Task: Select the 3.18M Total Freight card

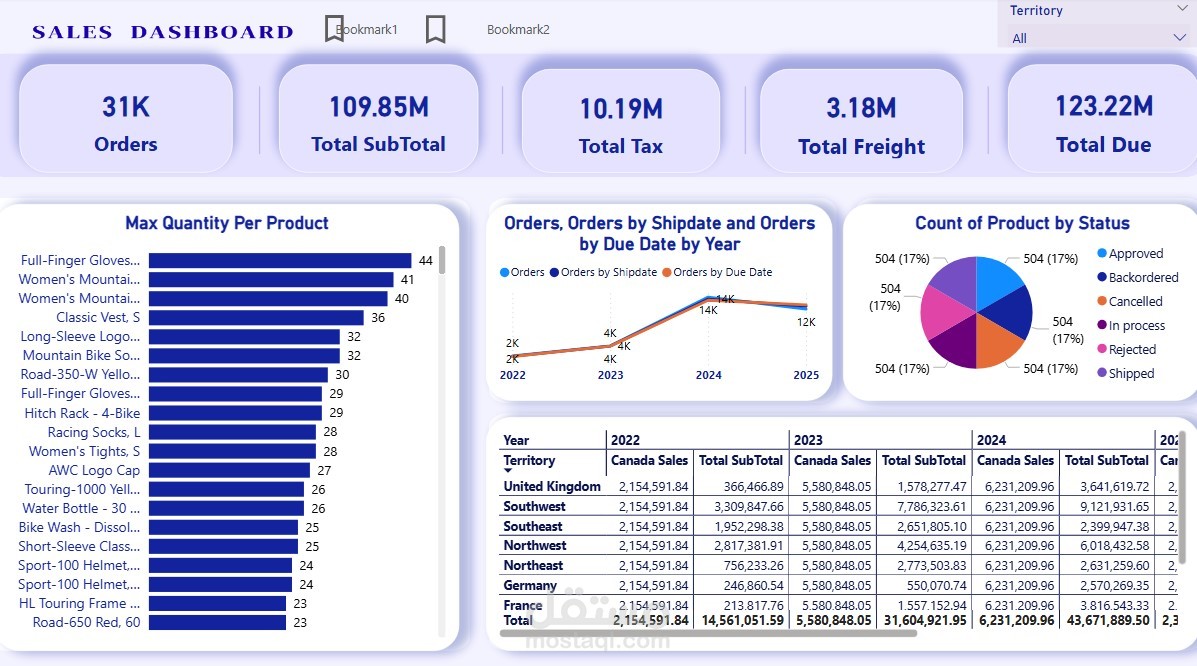Action: (861, 121)
